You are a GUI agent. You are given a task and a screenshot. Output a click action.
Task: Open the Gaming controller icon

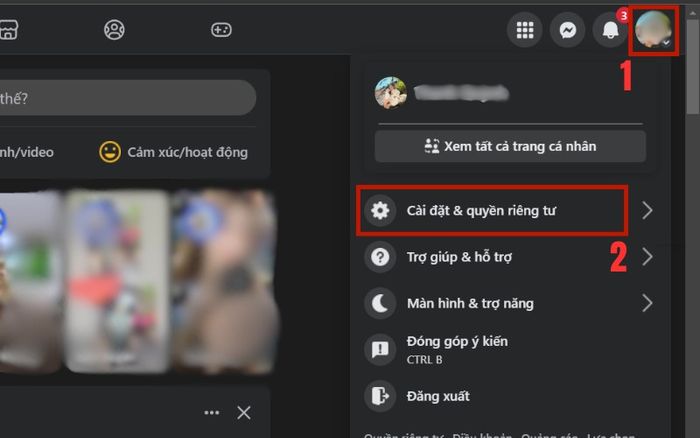coord(221,30)
